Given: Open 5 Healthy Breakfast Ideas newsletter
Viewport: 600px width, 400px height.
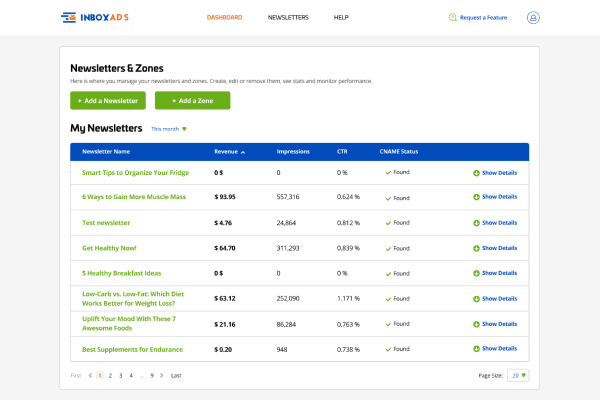Looking at the screenshot, I should [x=121, y=273].
